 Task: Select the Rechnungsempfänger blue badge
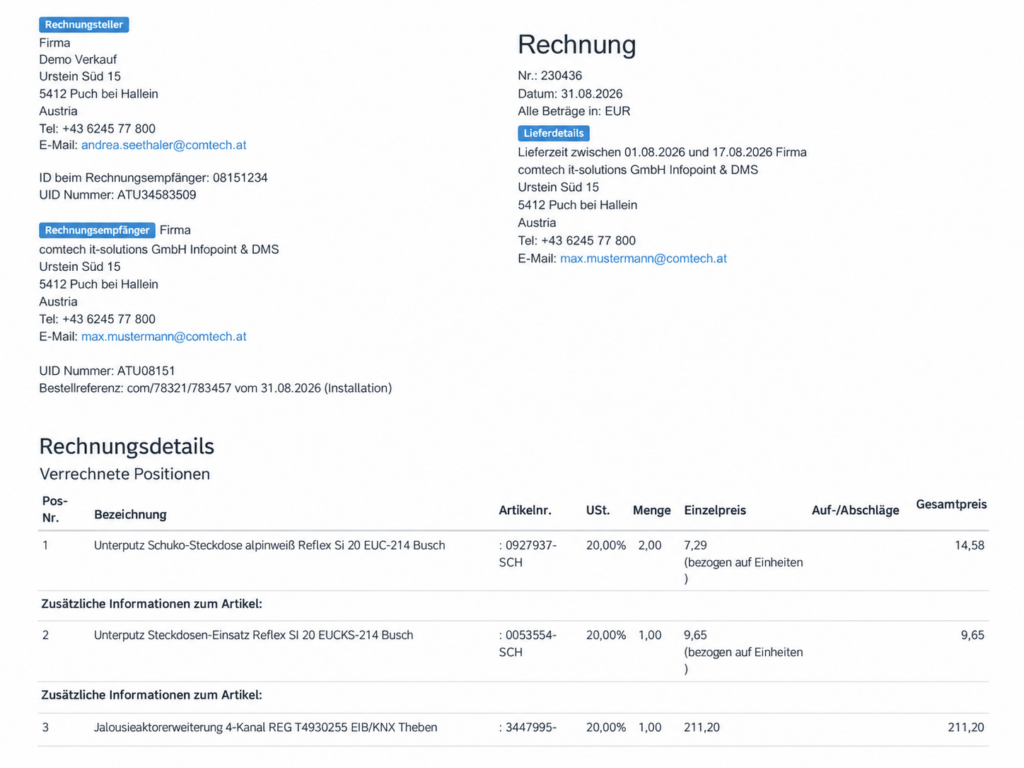tap(97, 231)
